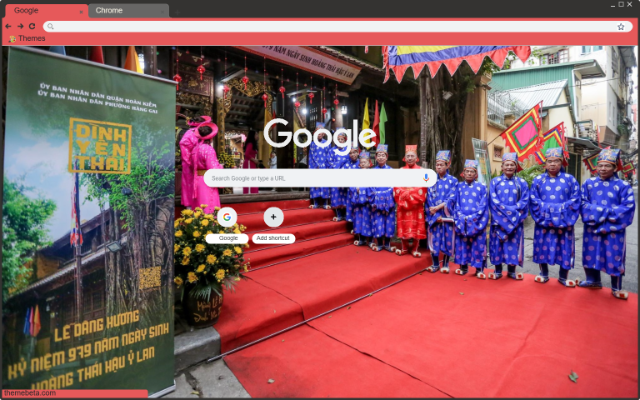Click the Add shortcut label
Viewport: 640px width, 400px height.
click(x=273, y=238)
